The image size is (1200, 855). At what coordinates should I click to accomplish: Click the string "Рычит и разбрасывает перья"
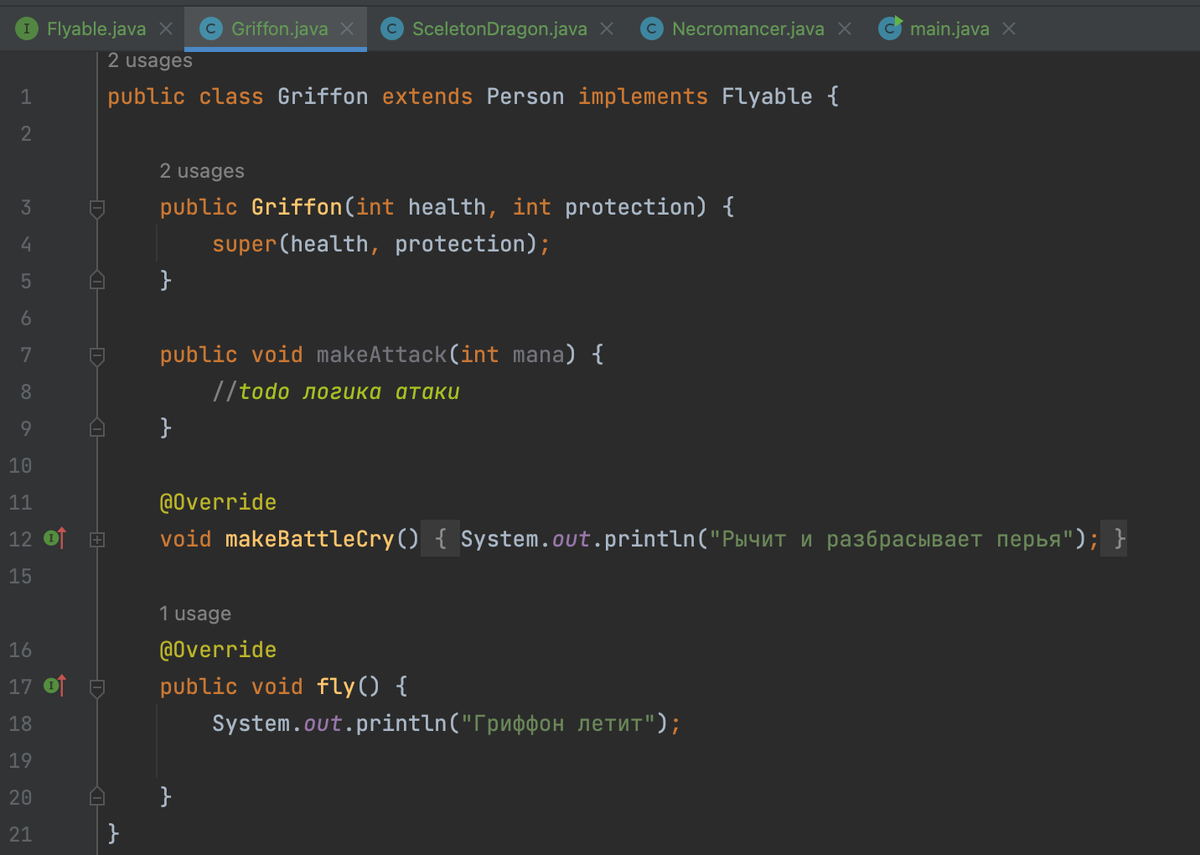click(x=891, y=539)
